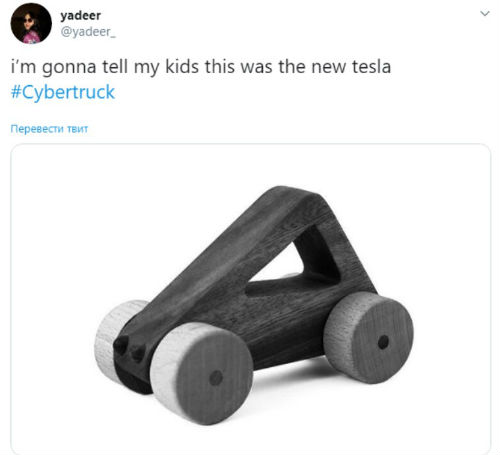Open yadeer's profile avatar picture

pyautogui.click(x=31, y=23)
